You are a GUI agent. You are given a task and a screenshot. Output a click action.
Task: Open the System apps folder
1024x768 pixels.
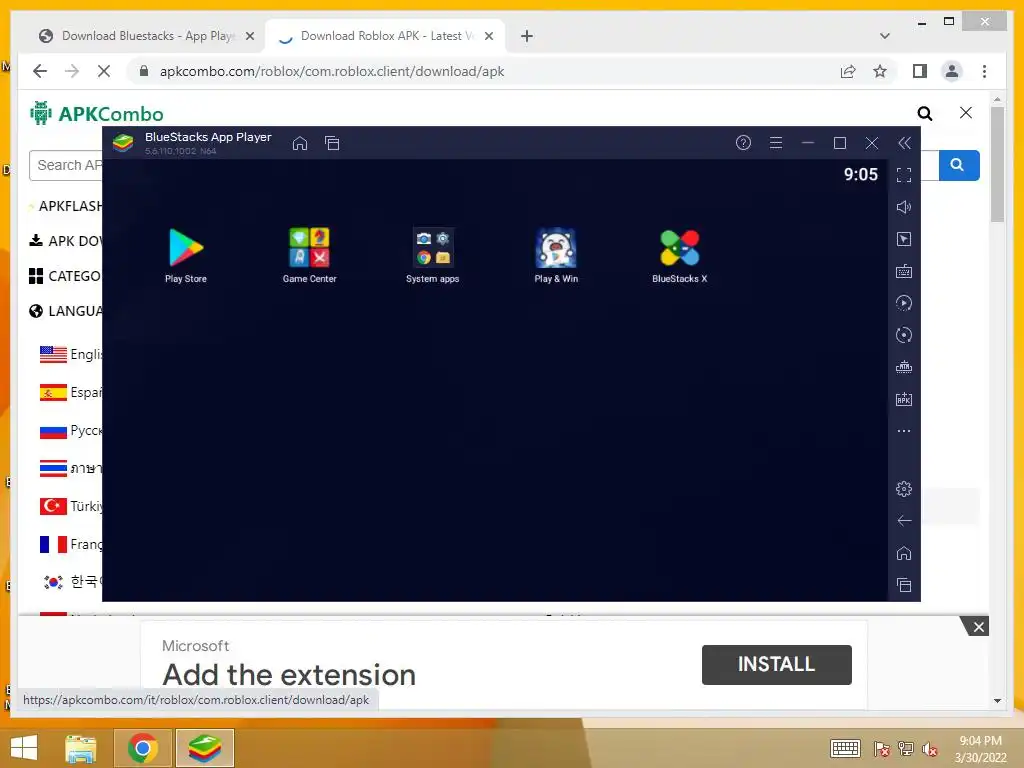[x=432, y=255]
